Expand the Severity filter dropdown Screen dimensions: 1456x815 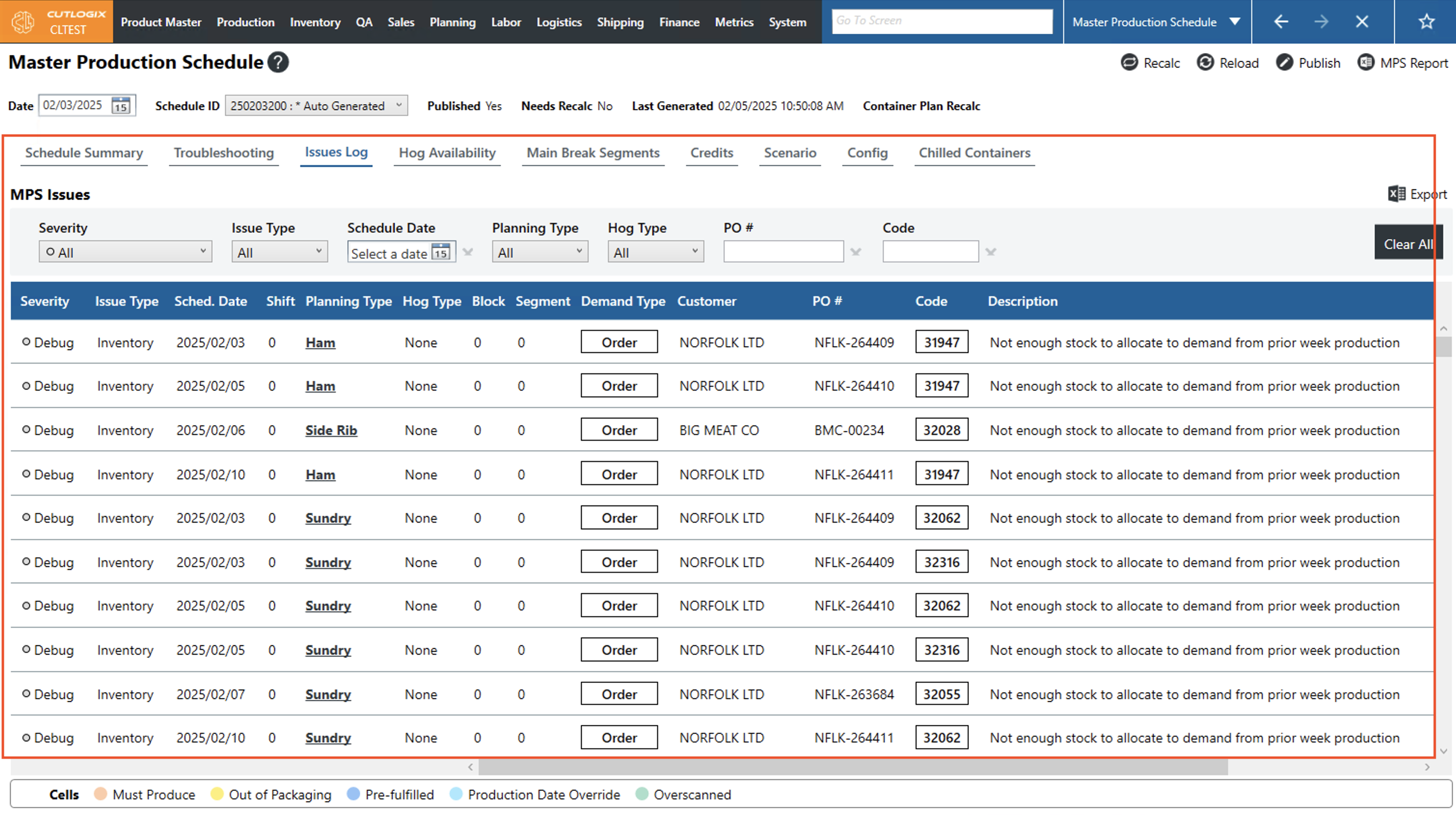(x=125, y=252)
